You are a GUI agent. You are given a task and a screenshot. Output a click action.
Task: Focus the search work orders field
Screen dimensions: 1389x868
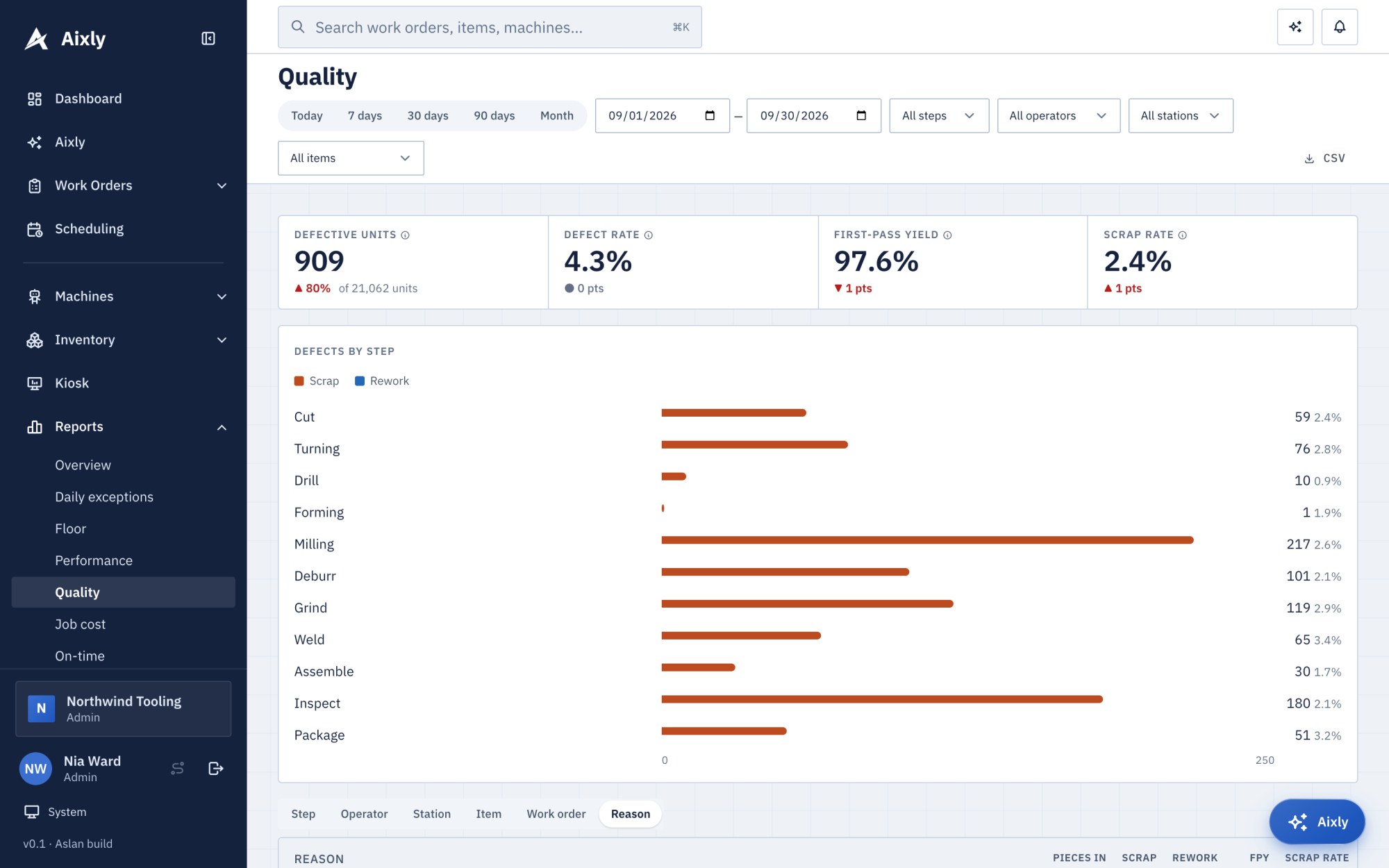point(490,27)
